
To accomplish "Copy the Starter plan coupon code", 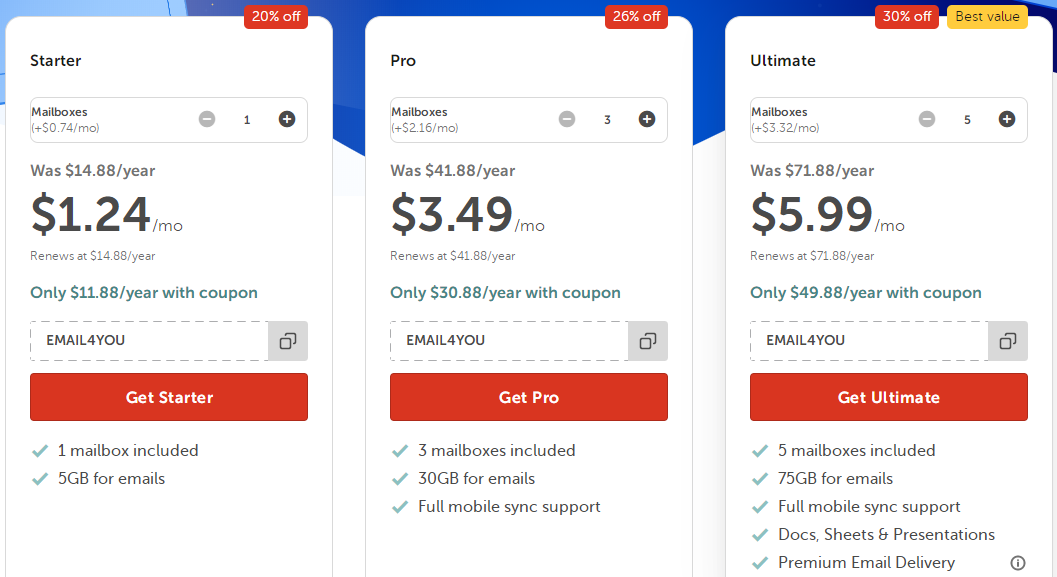I will coord(288,341).
